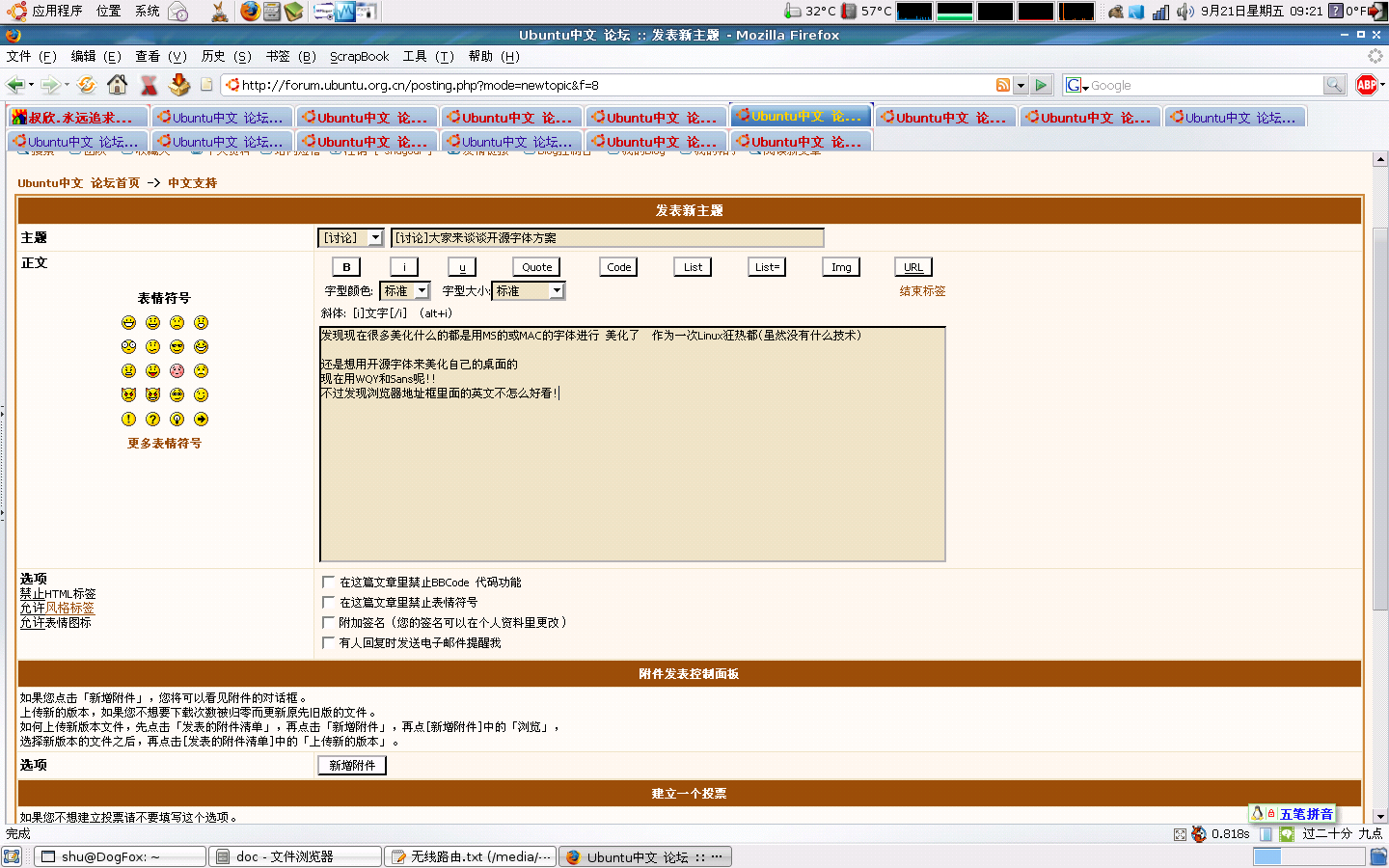Viewport: 1389px width, 868px height.
Task: Click the Quote BBCode button
Action: [x=537, y=267]
